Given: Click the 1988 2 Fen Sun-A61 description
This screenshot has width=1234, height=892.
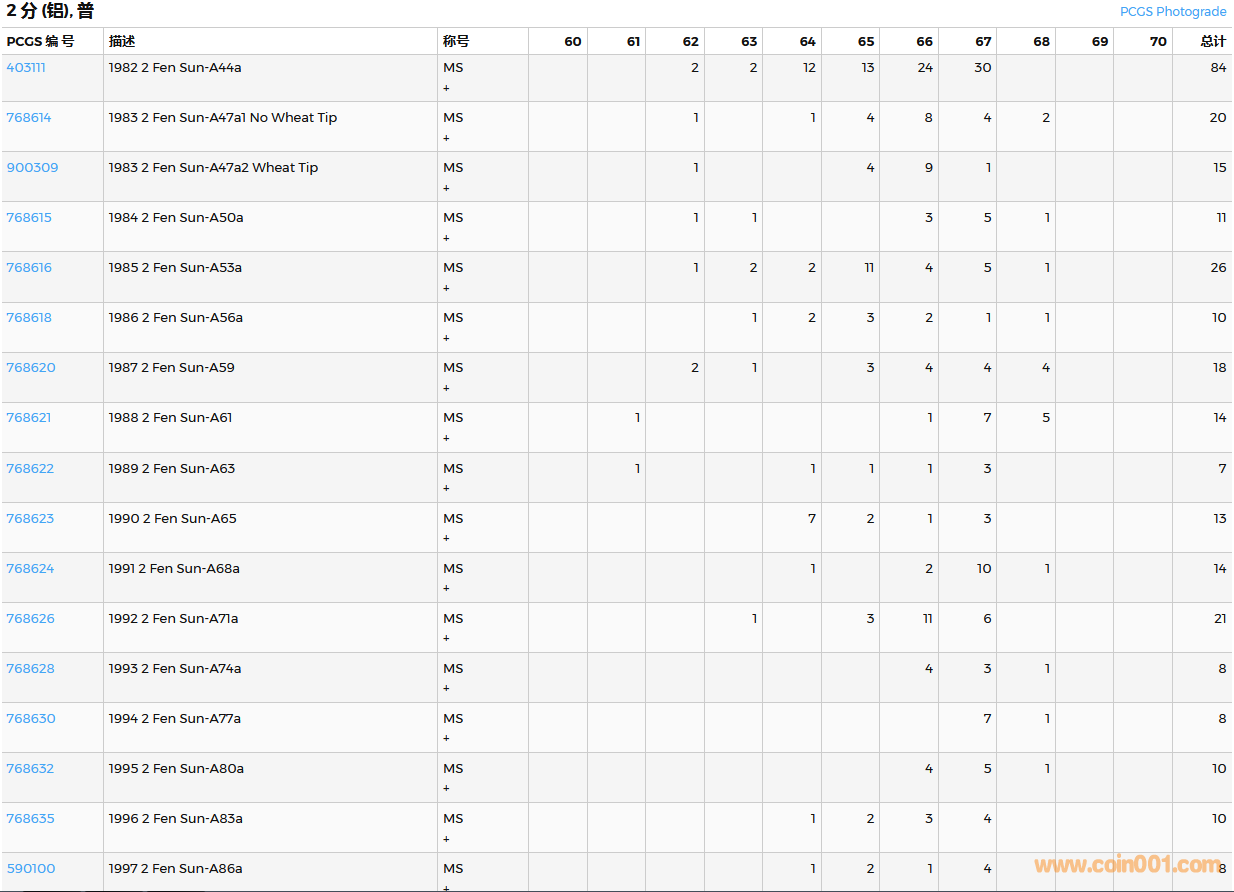Looking at the screenshot, I should click(x=170, y=418).
